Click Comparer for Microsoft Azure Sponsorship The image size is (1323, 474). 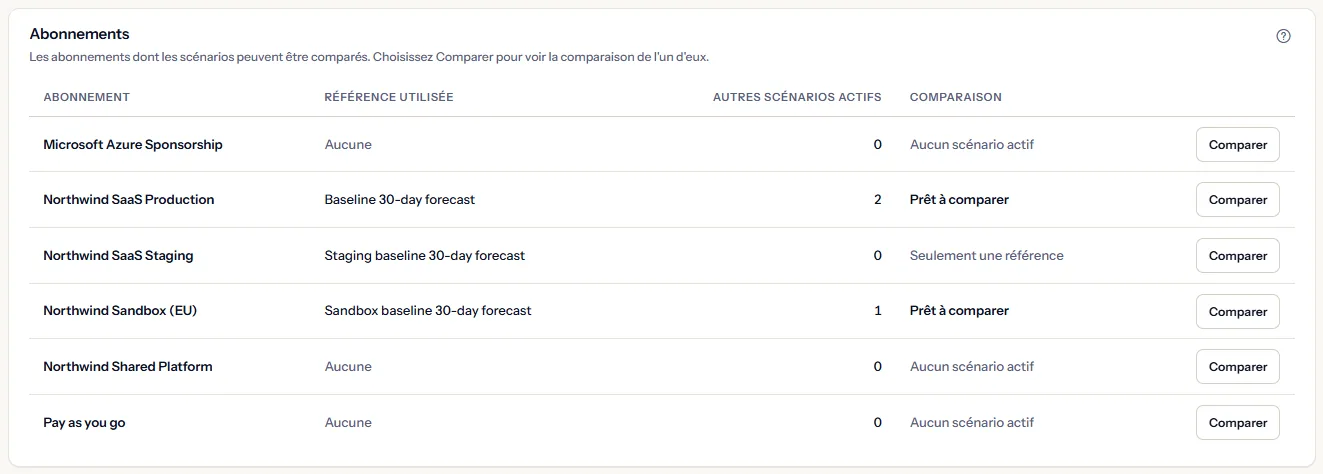point(1238,144)
